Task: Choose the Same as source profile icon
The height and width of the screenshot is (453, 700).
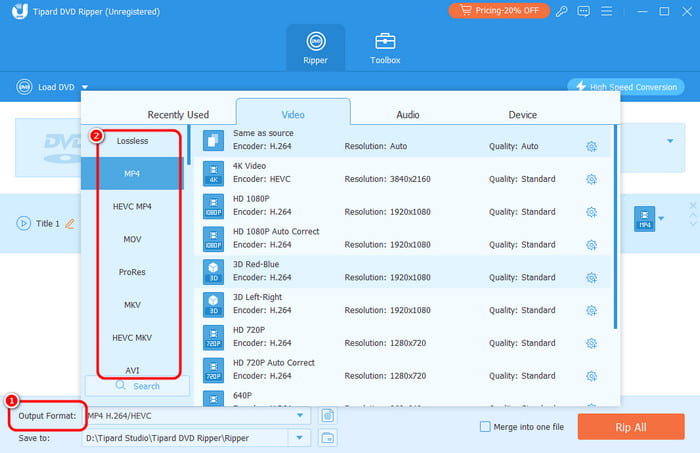Action: coord(213,140)
